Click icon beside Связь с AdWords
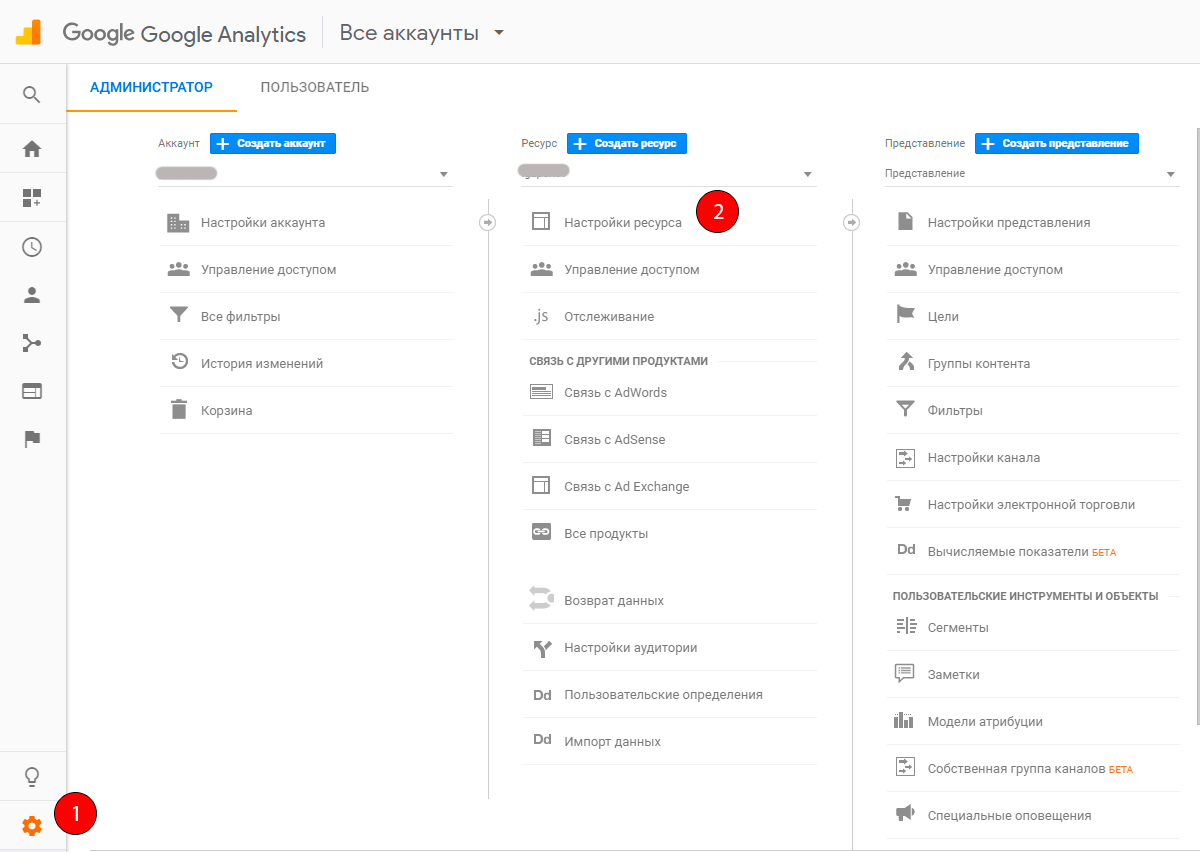This screenshot has height=852, width=1200. tap(541, 392)
